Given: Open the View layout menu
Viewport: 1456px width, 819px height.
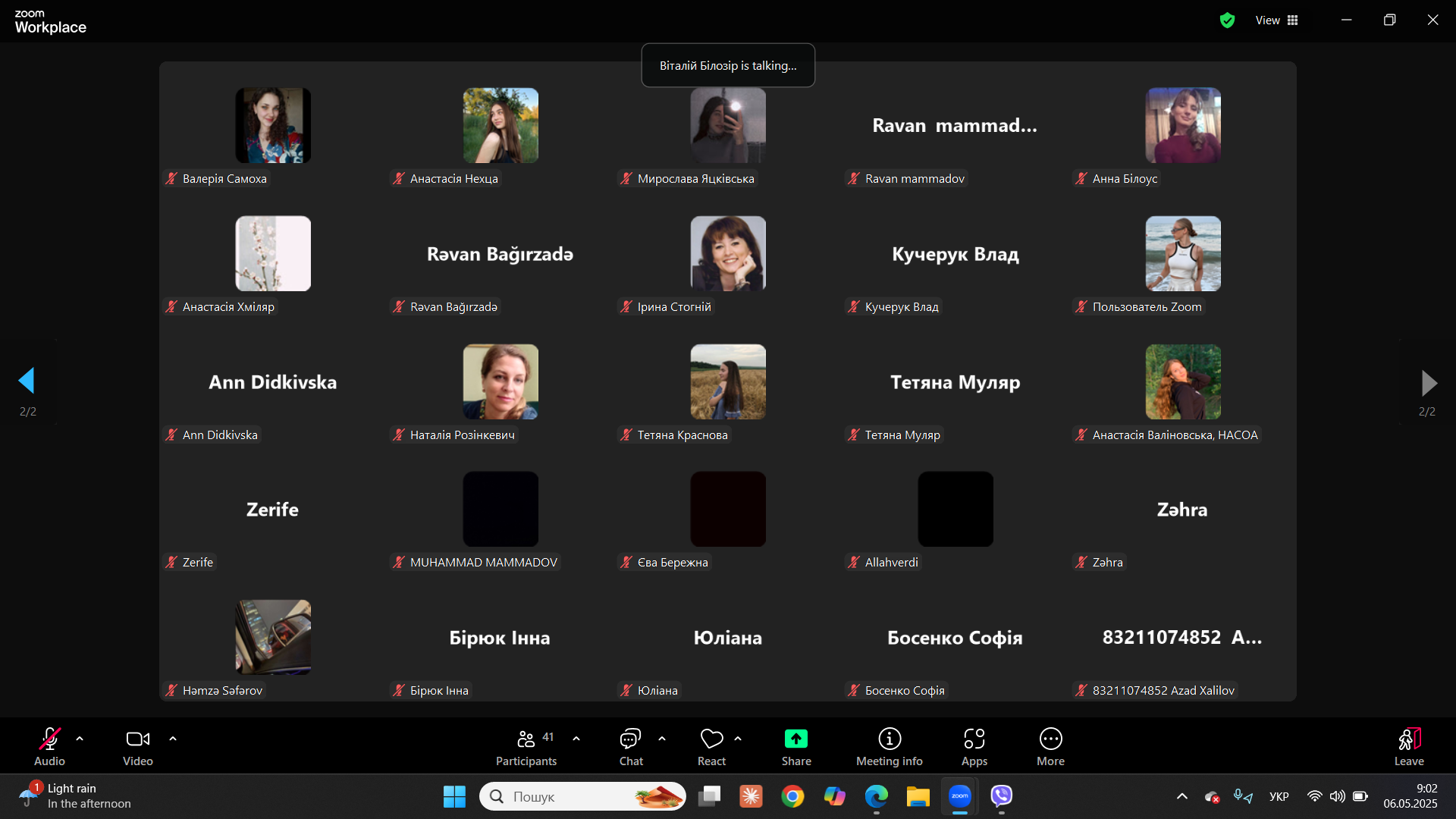Looking at the screenshot, I should 1276,20.
